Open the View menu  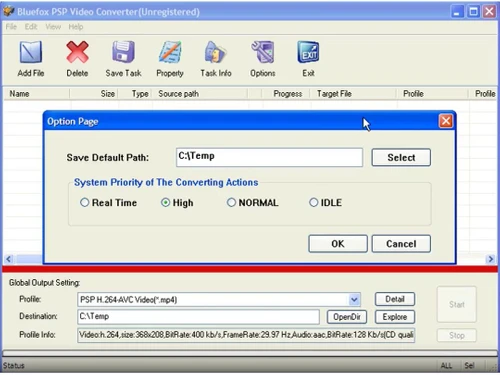[x=53, y=27]
